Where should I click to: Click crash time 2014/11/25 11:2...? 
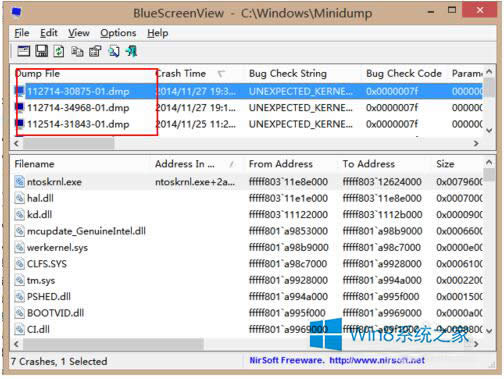(x=196, y=124)
